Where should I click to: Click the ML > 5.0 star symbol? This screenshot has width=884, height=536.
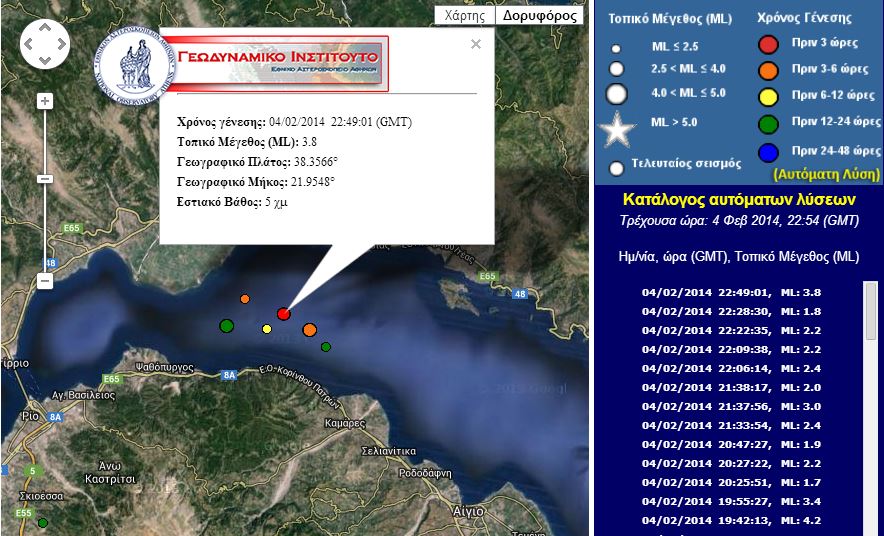click(x=617, y=130)
